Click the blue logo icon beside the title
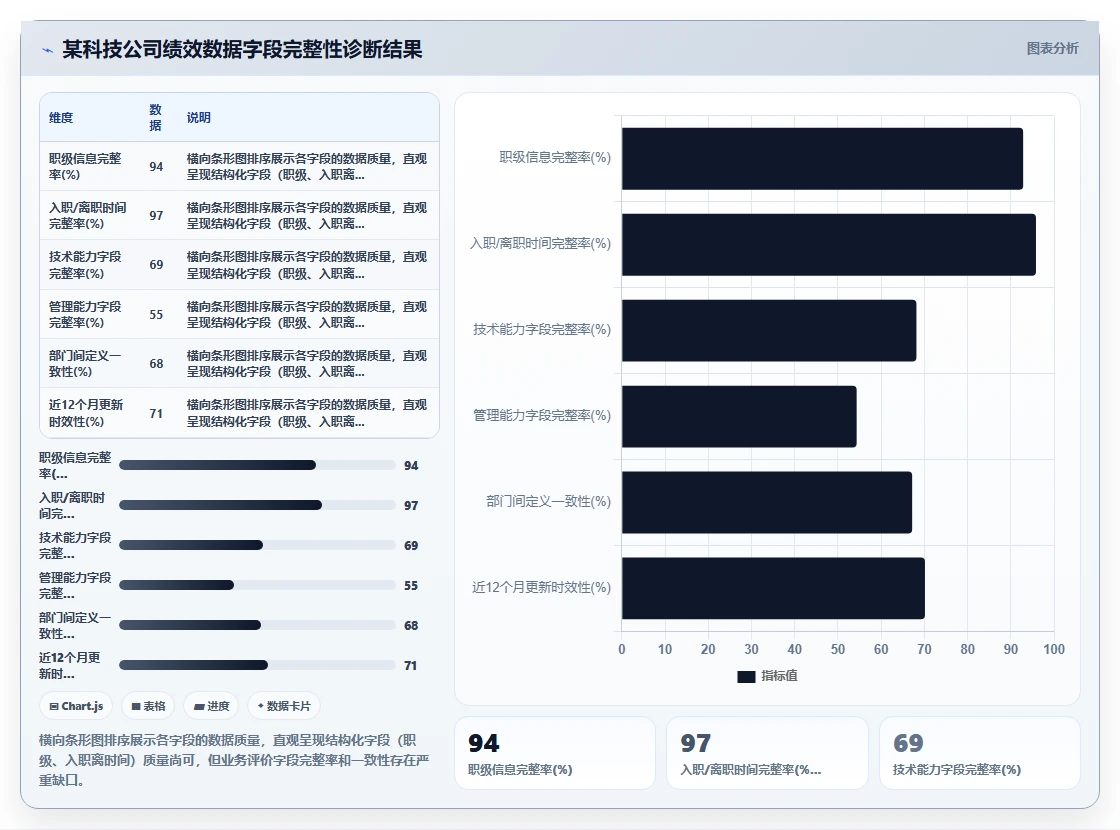1120x830 pixels. click(48, 50)
